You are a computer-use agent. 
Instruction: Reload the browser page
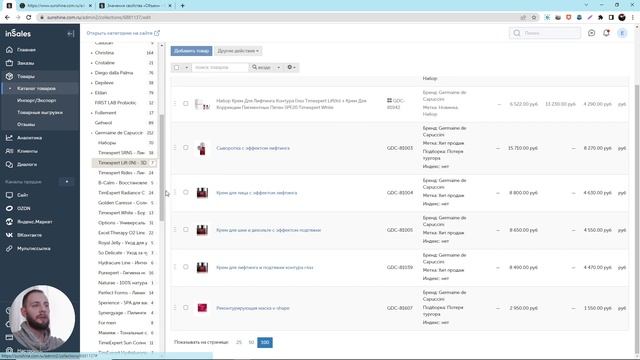28,18
